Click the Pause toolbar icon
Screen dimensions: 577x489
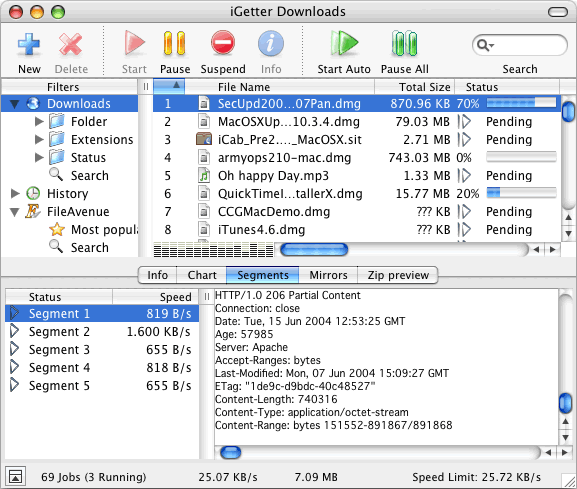[174, 43]
